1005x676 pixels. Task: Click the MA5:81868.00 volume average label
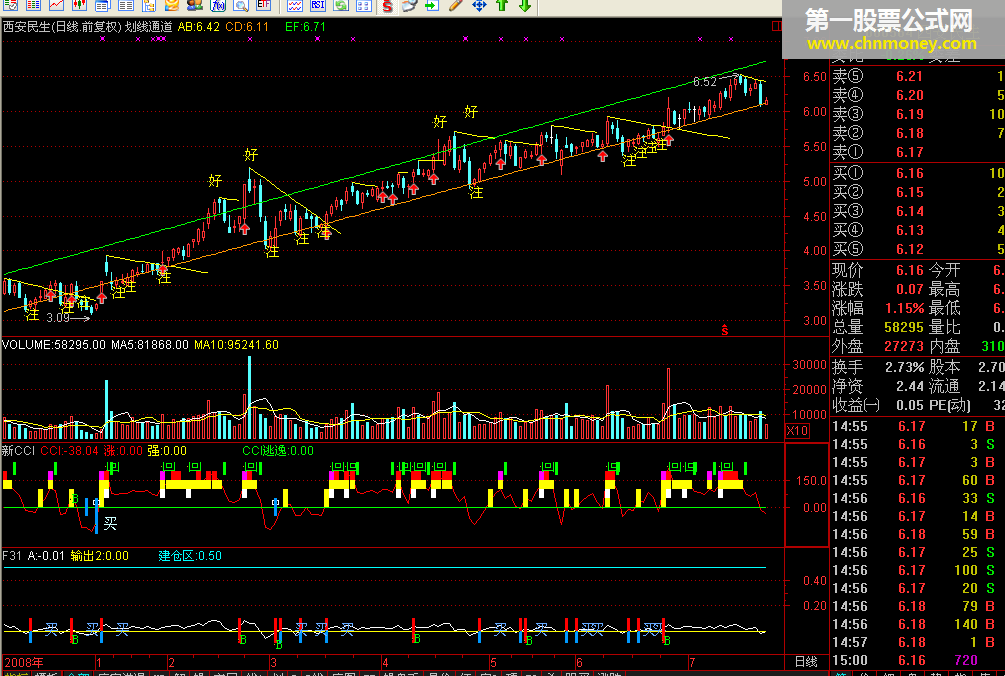pyautogui.click(x=150, y=345)
